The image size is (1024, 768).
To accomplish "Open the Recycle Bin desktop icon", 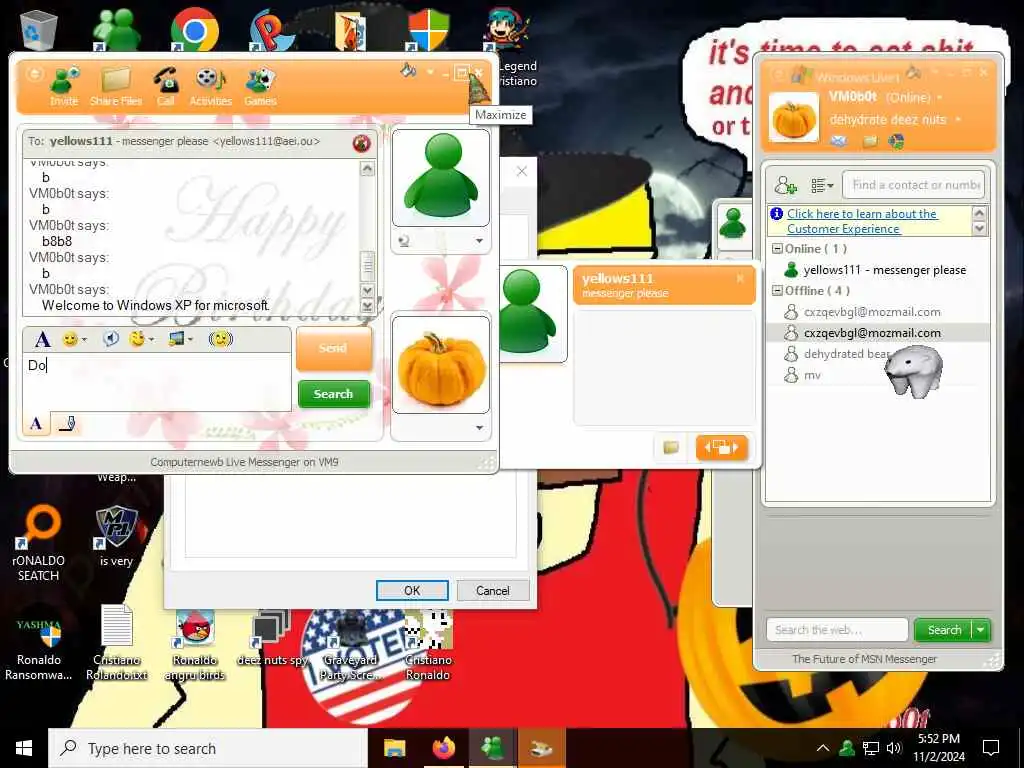I will pos(39,30).
